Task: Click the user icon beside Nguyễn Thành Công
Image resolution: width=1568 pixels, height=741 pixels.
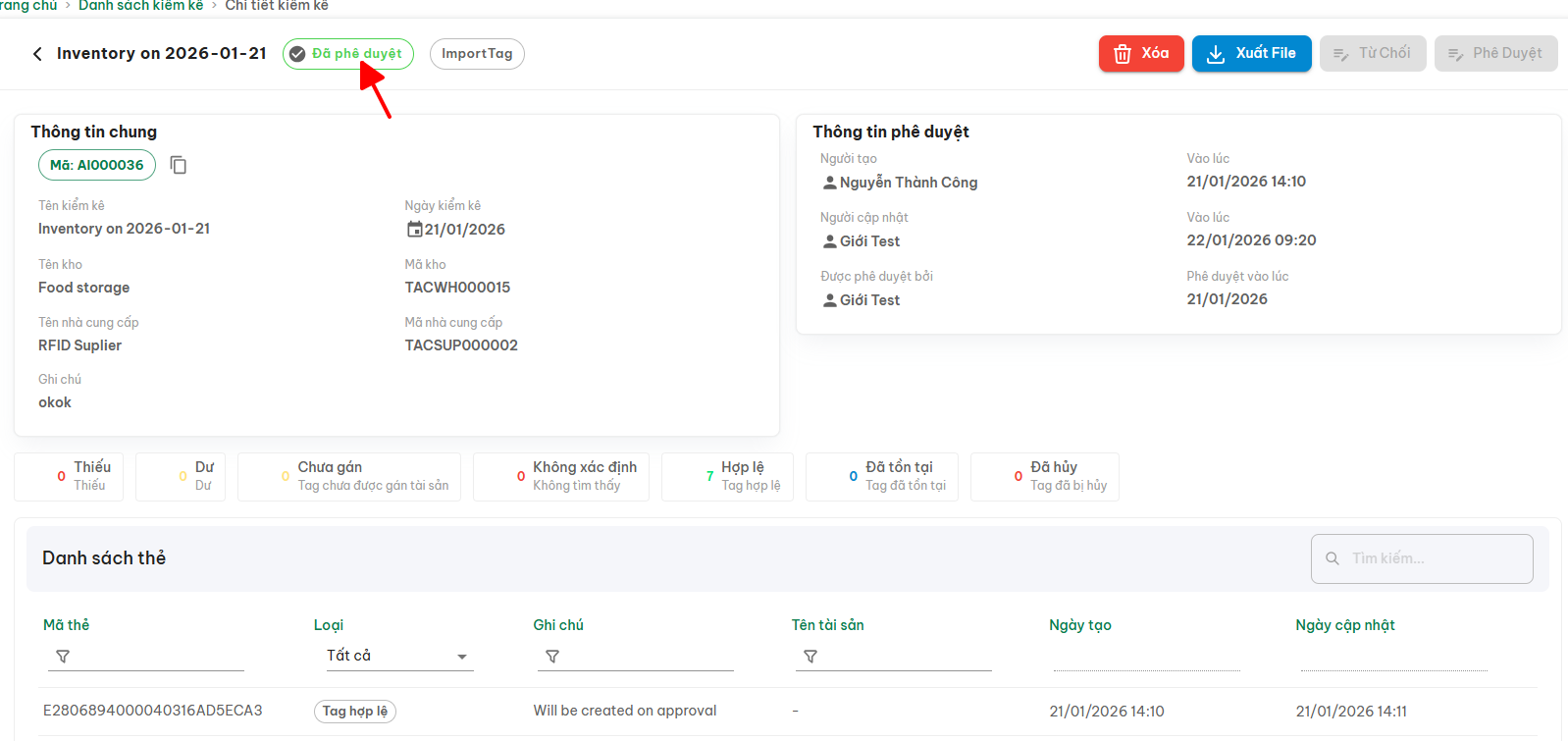Action: 829,183
